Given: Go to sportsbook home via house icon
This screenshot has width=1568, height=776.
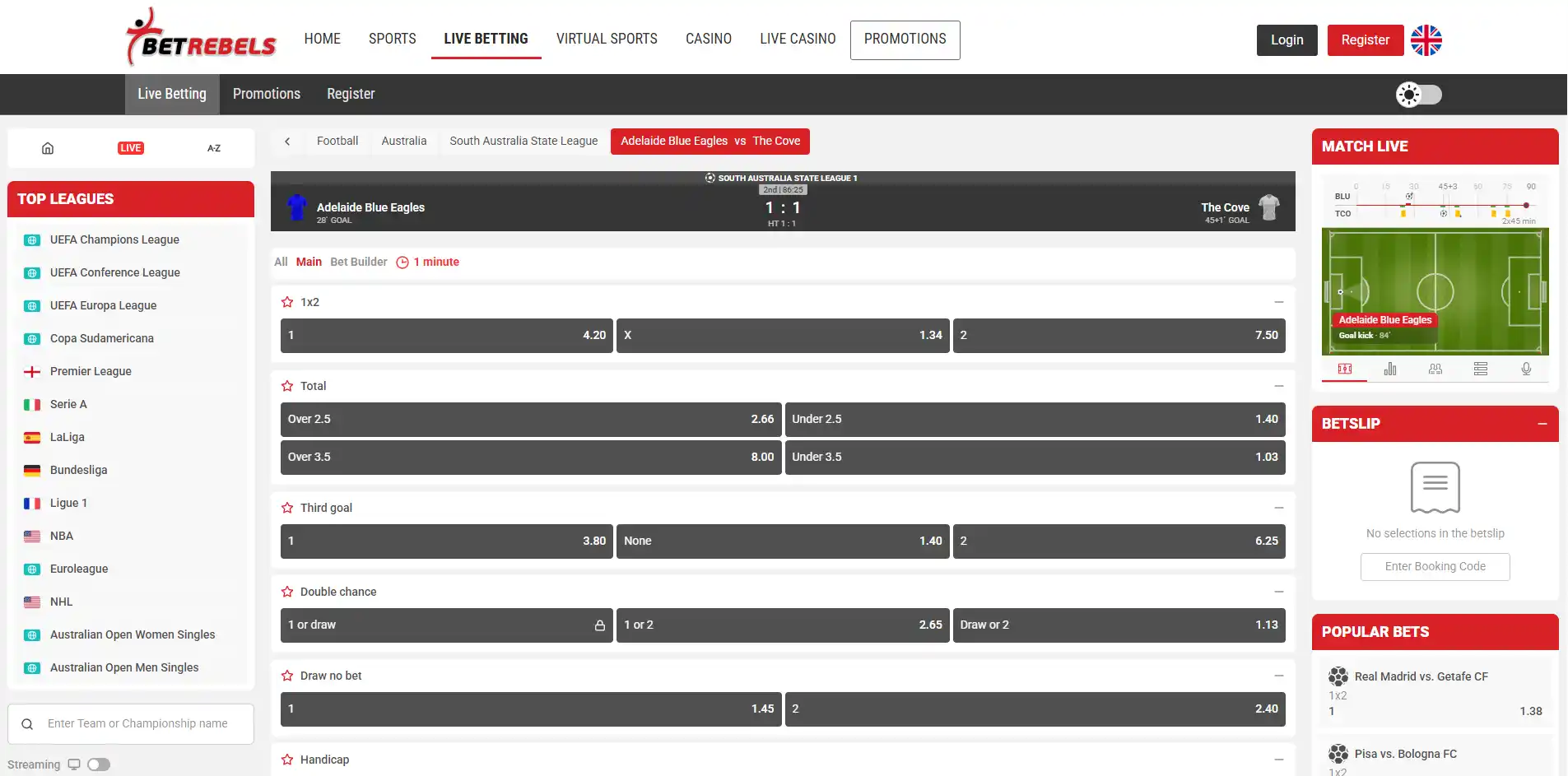Looking at the screenshot, I should click(x=48, y=148).
